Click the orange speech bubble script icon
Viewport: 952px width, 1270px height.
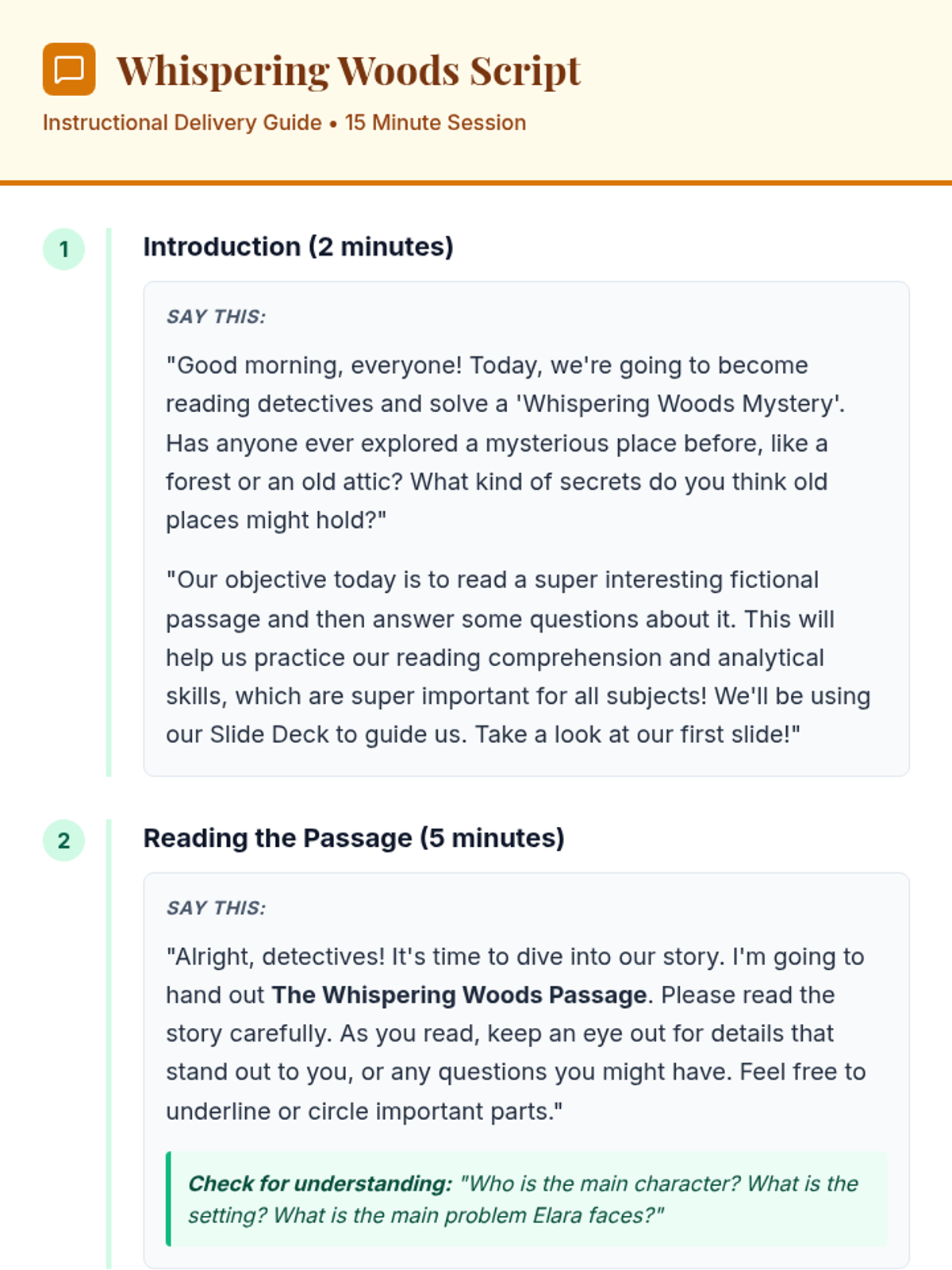pos(69,69)
